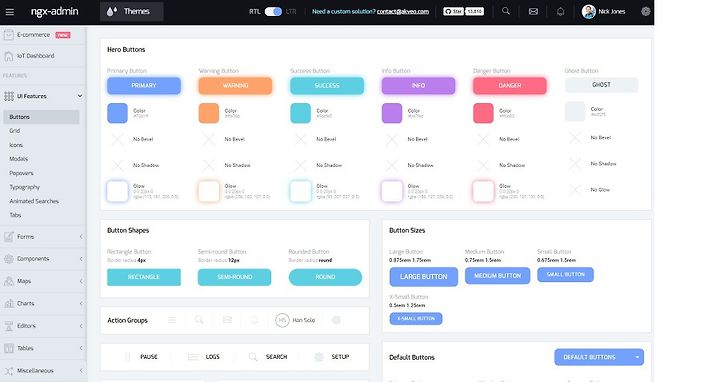Screen dimensions: 720x382
Task: Click the DANGER hero button
Action: pos(510,85)
